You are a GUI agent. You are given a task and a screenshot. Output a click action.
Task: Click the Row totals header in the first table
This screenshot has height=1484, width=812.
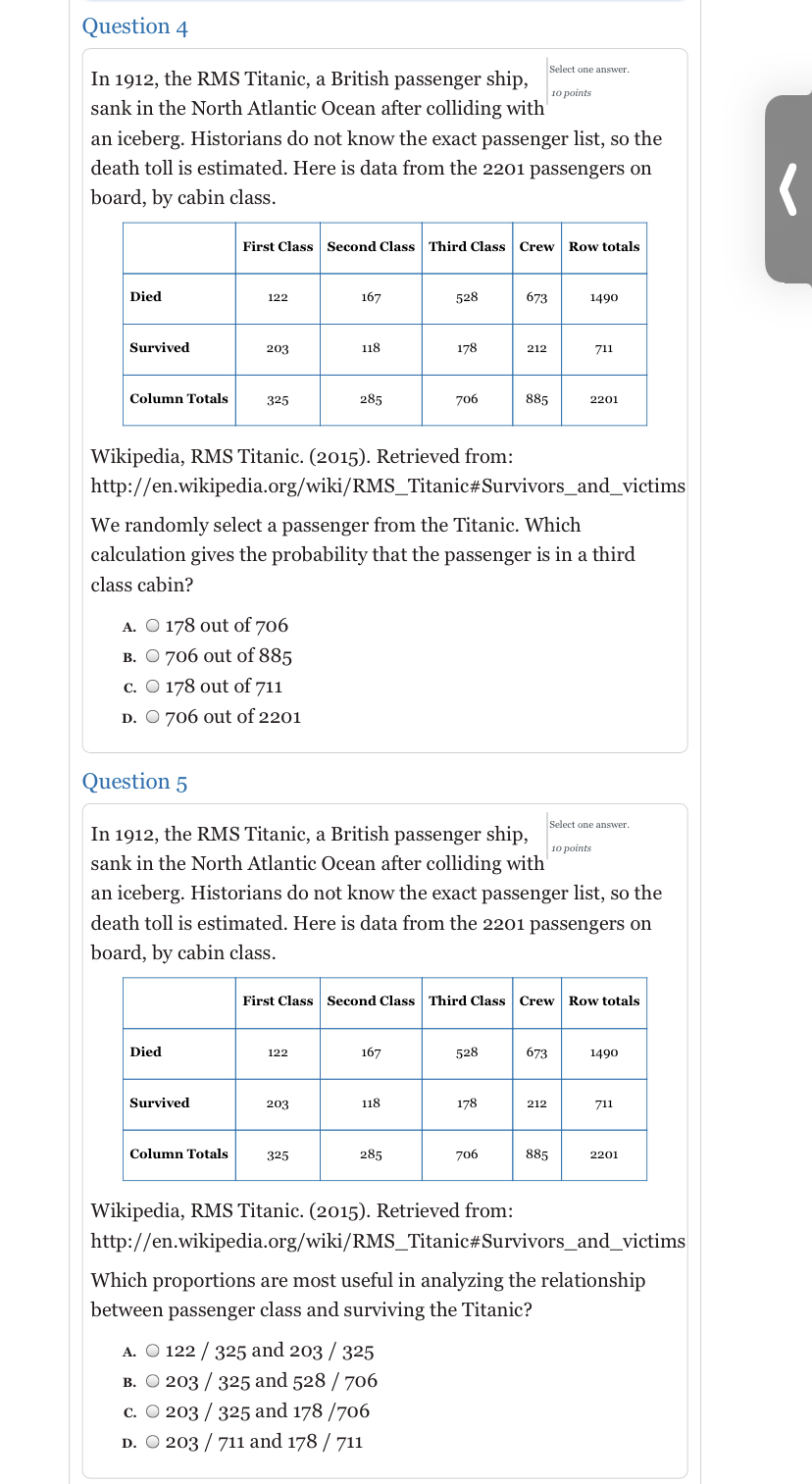(604, 247)
